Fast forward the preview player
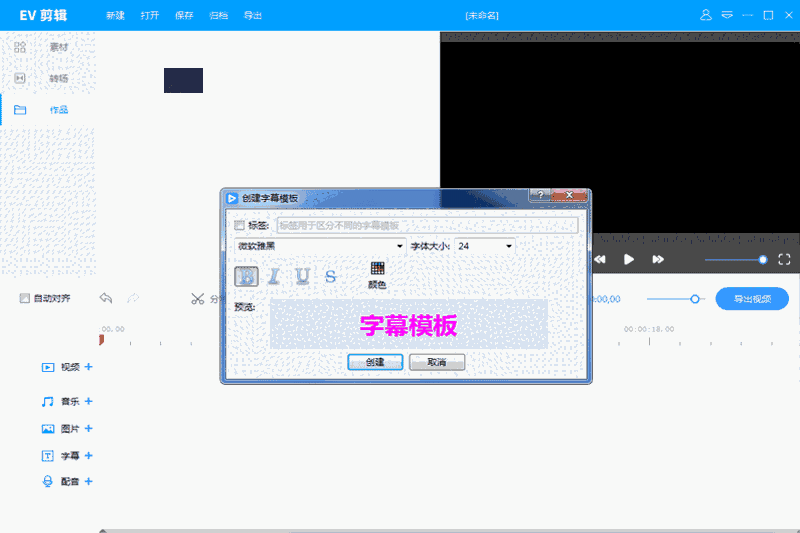The height and width of the screenshot is (533, 800). pyautogui.click(x=658, y=259)
